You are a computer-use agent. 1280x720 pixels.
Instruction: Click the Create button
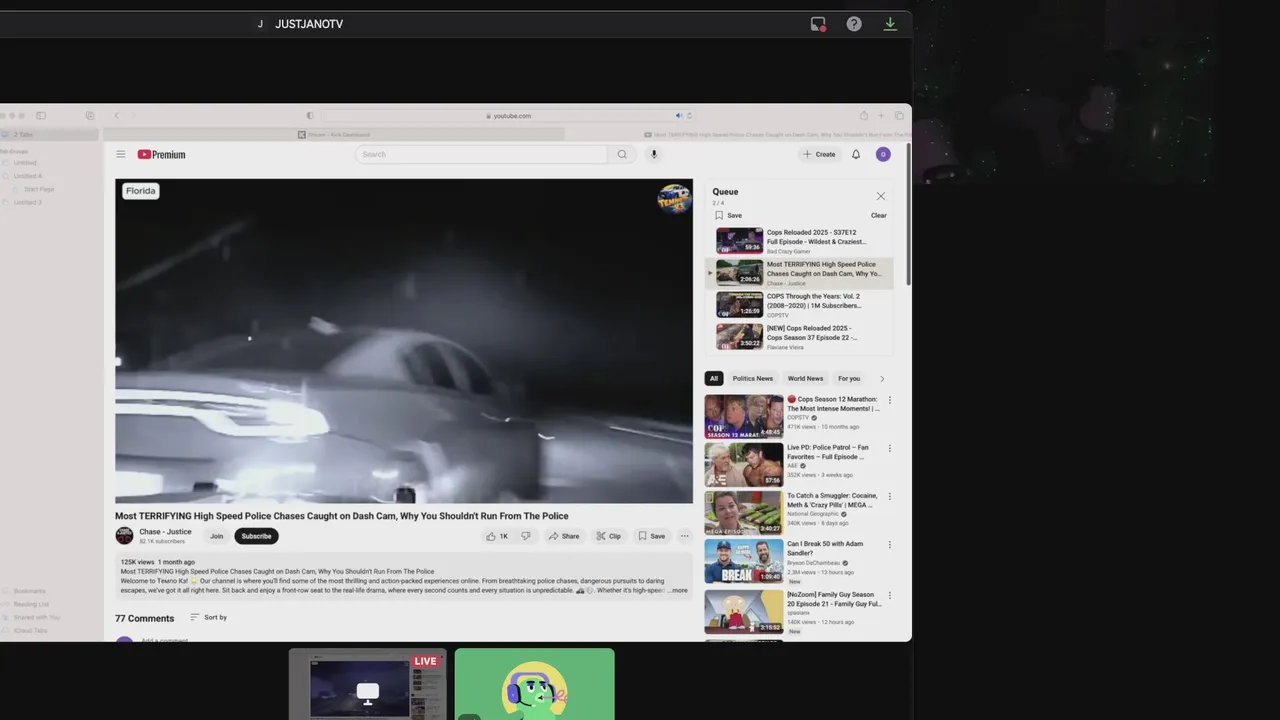click(819, 154)
